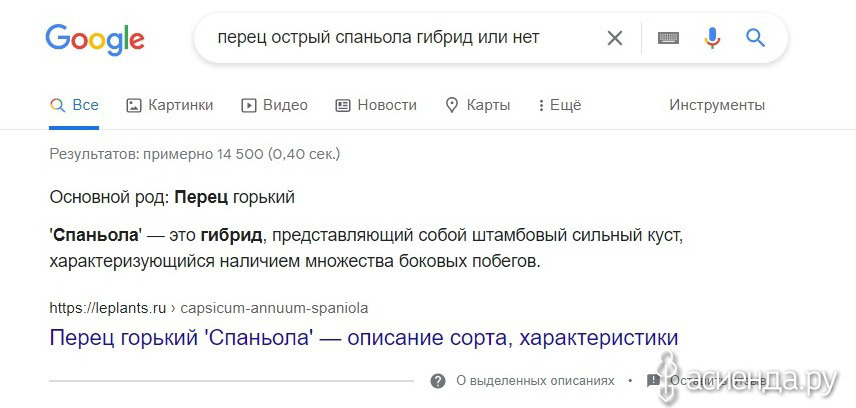Click the Карты location pin icon
The height and width of the screenshot is (408, 856).
click(452, 105)
